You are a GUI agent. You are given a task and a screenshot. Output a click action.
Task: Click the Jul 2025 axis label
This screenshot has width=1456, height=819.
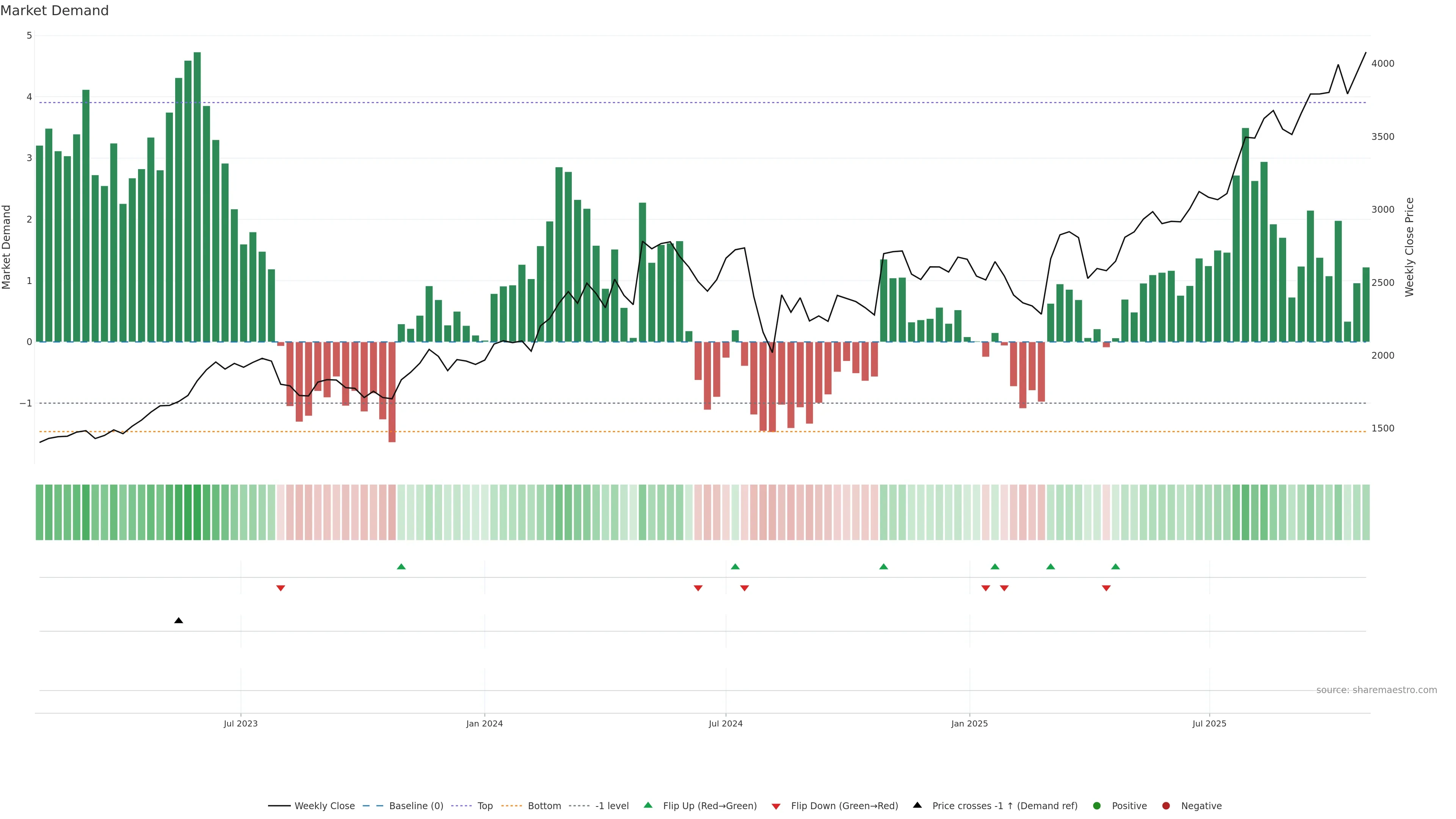[1209, 724]
